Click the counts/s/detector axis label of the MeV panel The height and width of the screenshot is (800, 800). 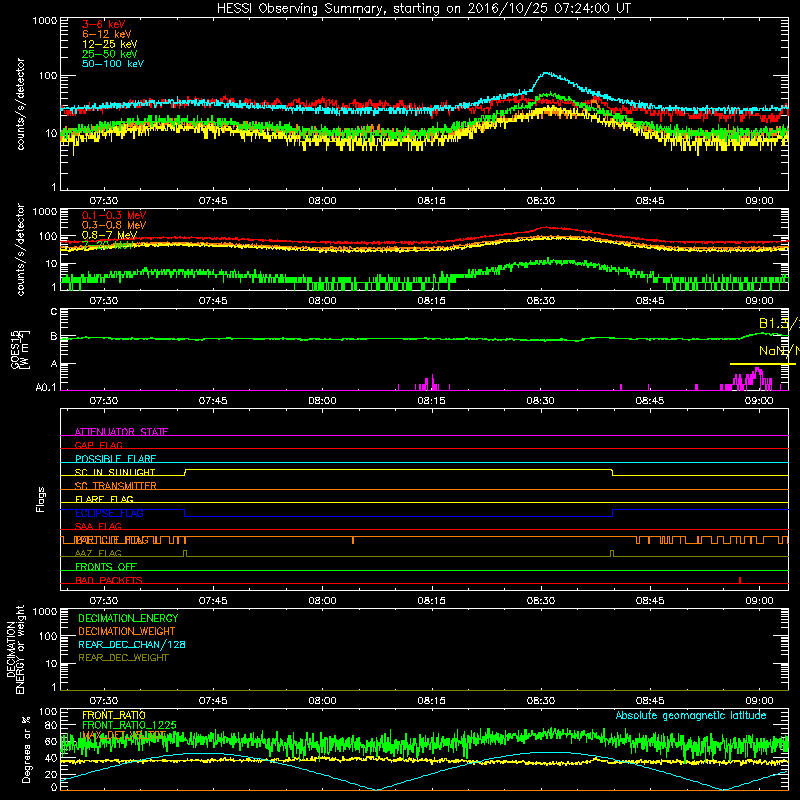pyautogui.click(x=20, y=249)
